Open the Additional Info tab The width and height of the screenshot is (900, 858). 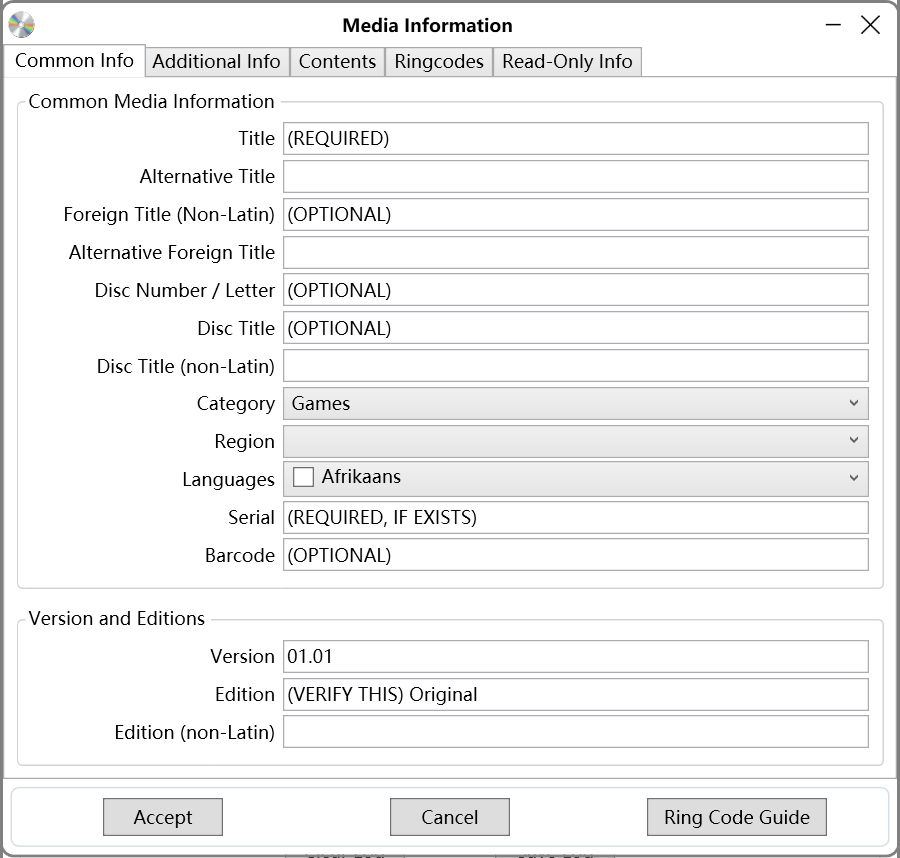pyautogui.click(x=216, y=61)
